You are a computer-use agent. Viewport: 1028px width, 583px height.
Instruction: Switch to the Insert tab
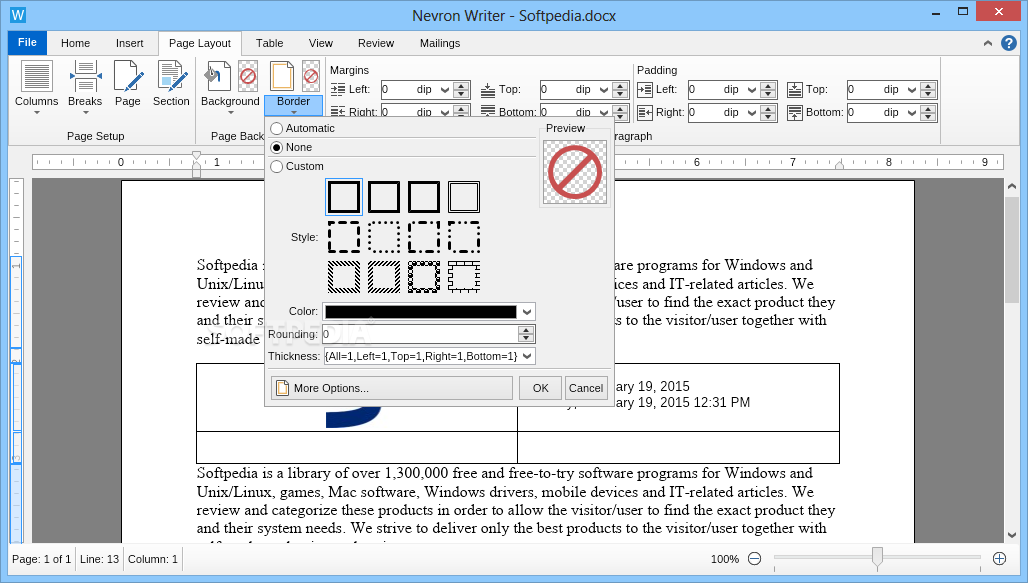[x=130, y=43]
